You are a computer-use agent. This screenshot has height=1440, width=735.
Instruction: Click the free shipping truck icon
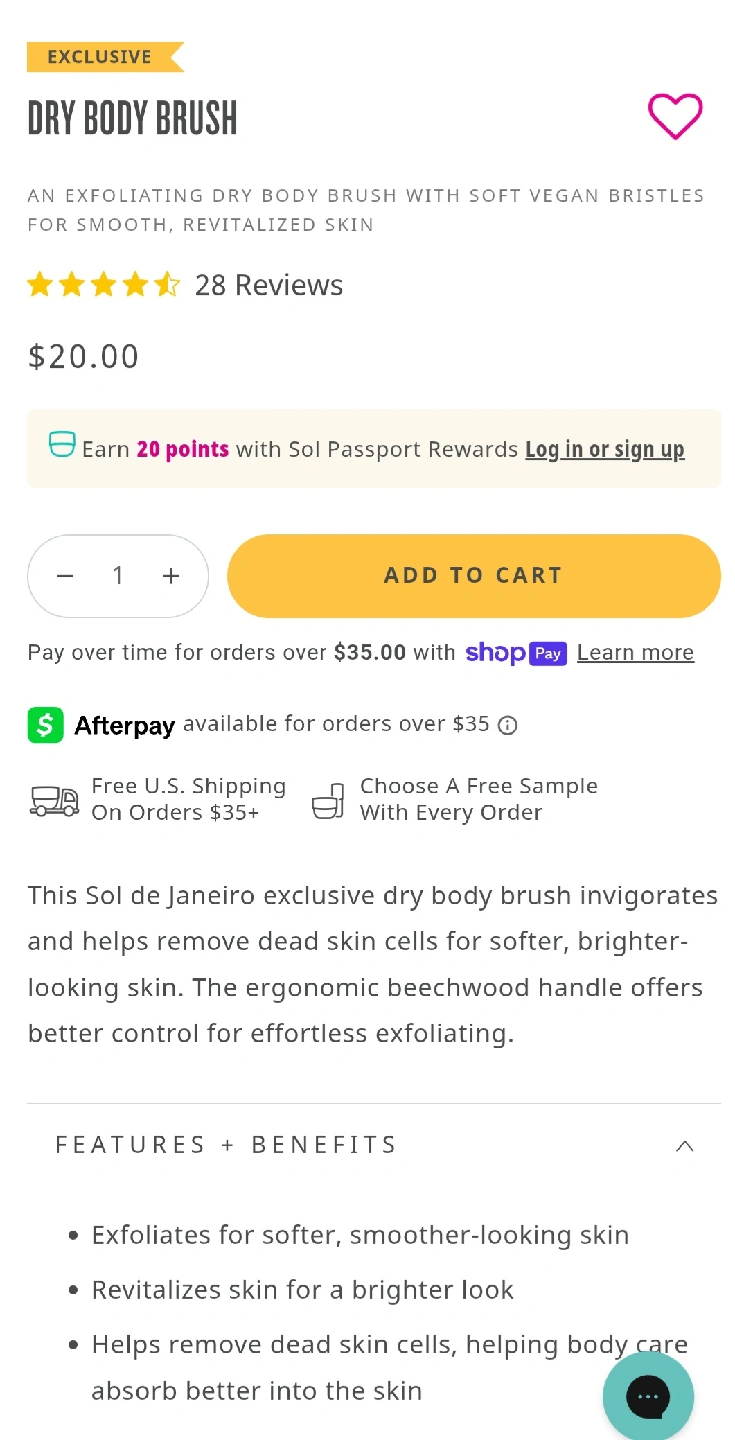pos(55,800)
